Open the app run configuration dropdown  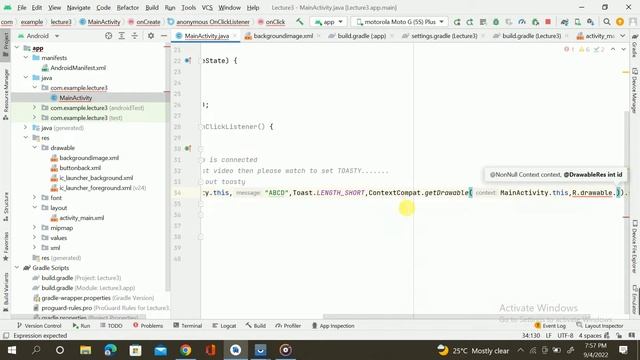[x=329, y=22]
